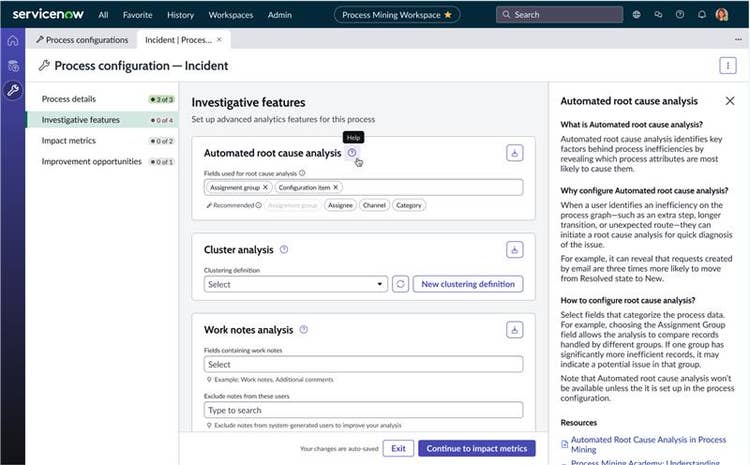Click the Exit button
This screenshot has height=465, width=750.
(398, 449)
